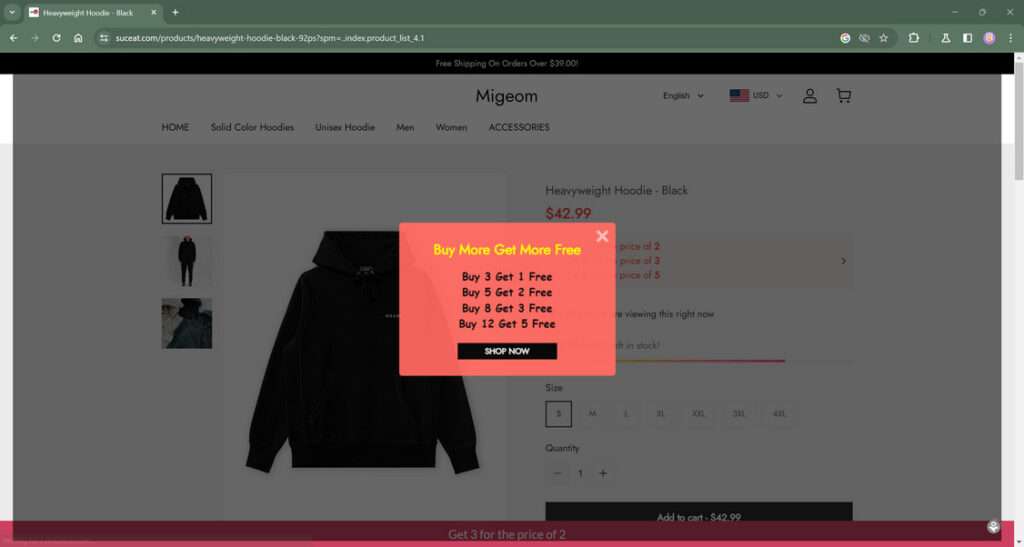View site information icon in address bar

[x=104, y=38]
